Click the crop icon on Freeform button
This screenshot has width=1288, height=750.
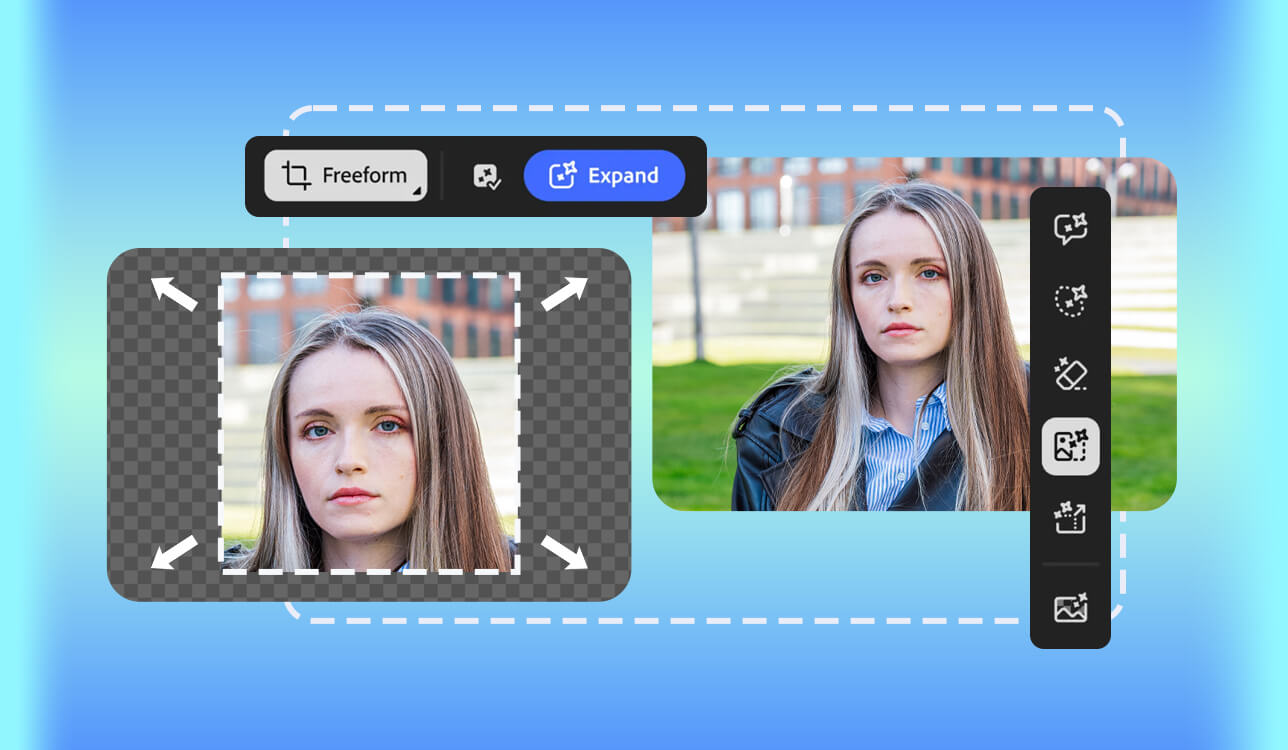pos(296,176)
